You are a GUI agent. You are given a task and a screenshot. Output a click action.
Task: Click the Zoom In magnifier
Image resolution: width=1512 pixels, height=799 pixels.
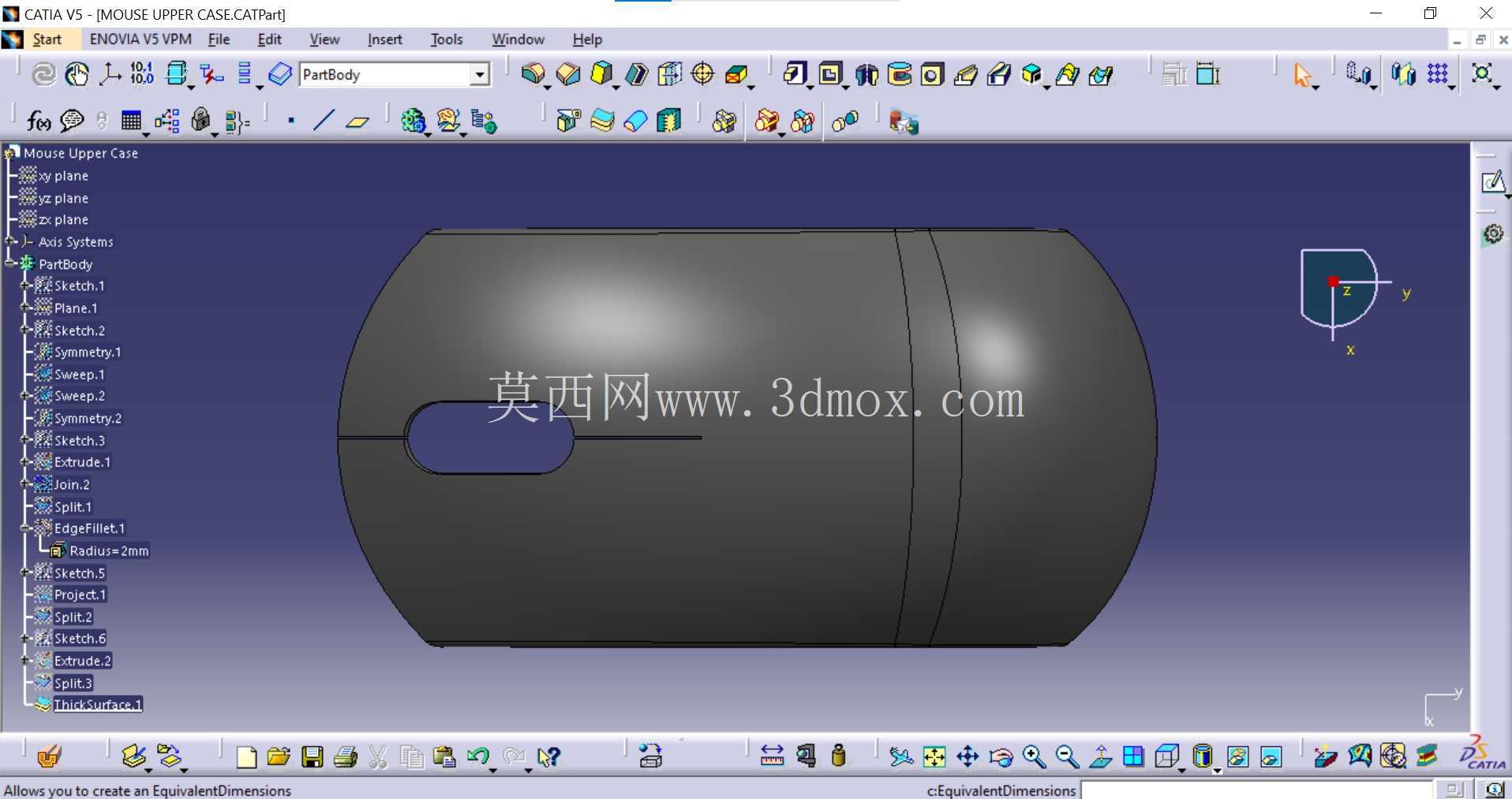pos(1034,756)
